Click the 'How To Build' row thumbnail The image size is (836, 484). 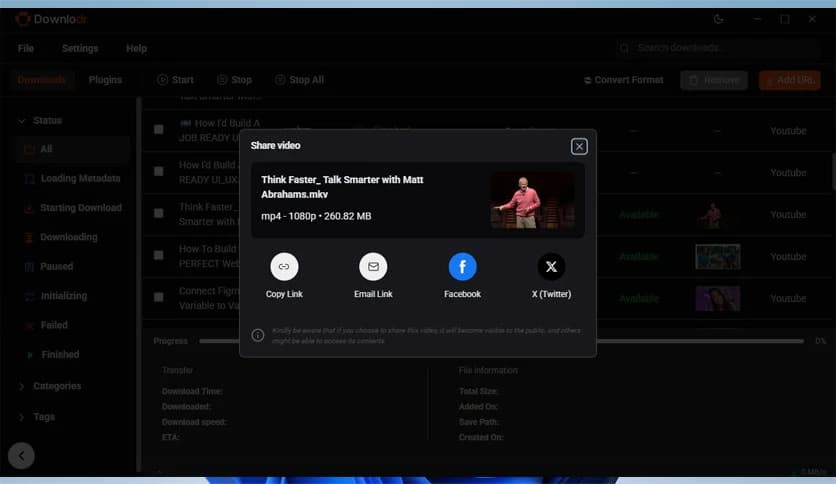718,257
